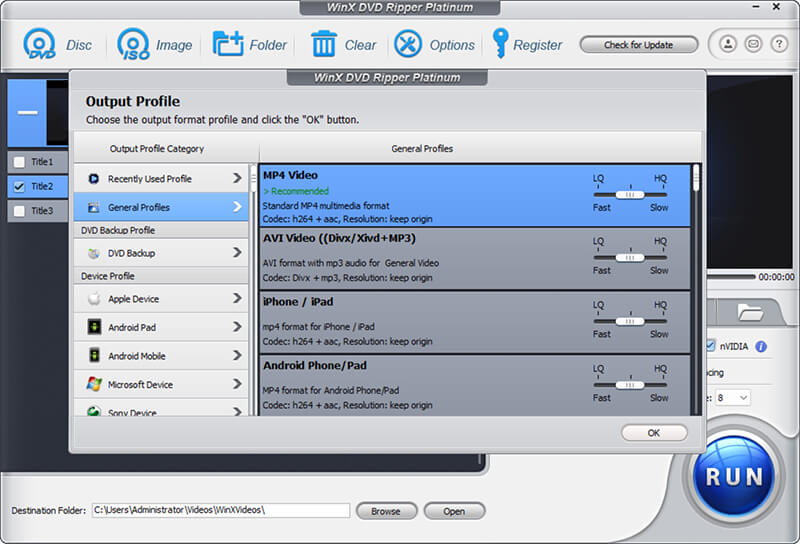Click the nVIDIA info icon
The height and width of the screenshot is (544, 800).
tap(761, 347)
